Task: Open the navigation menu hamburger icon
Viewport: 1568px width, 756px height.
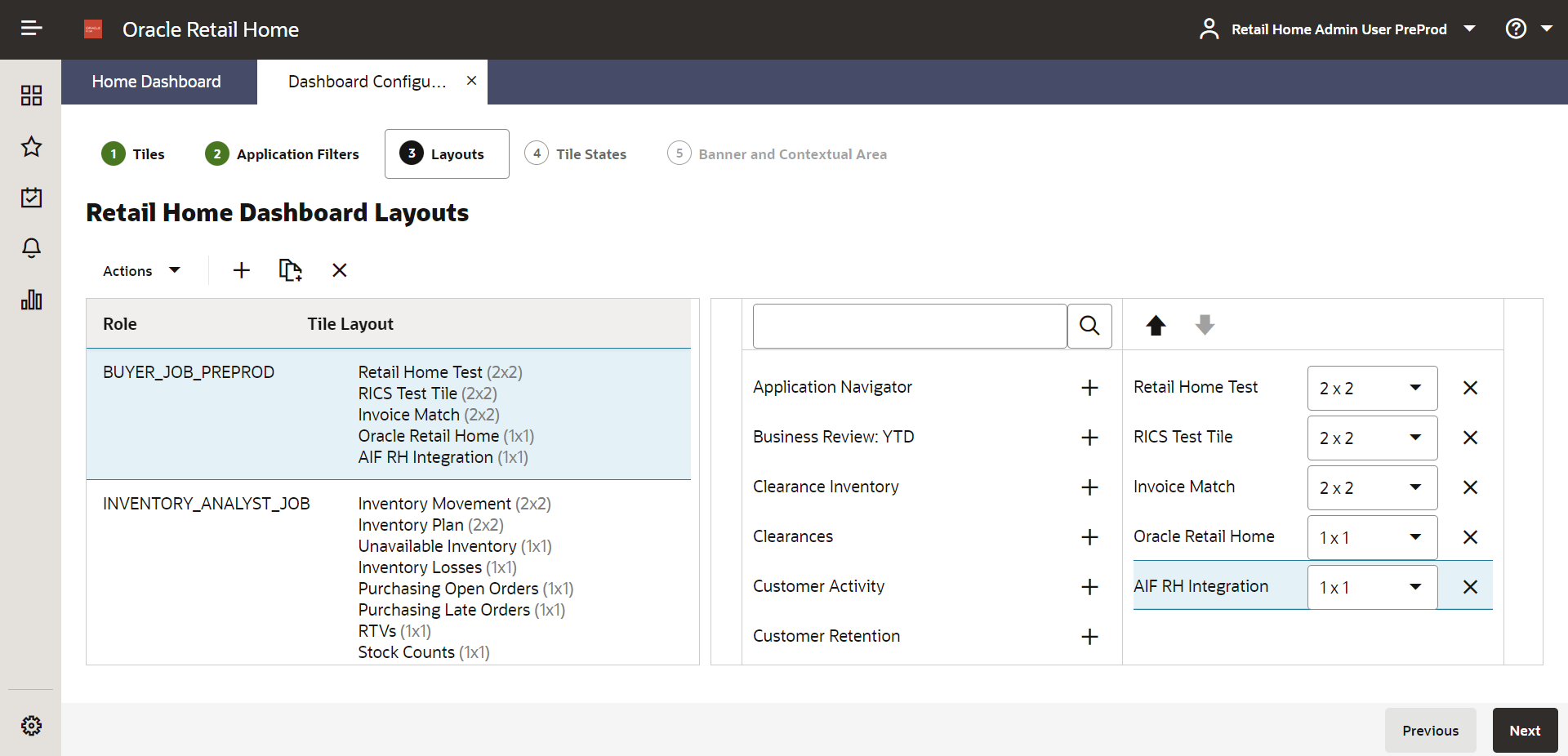Action: pos(31,27)
